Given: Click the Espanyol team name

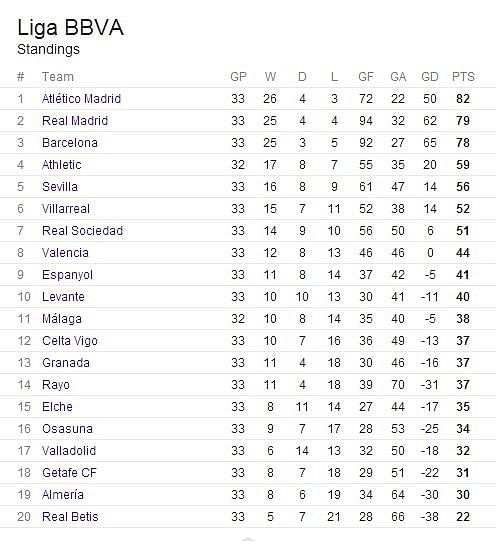Looking at the screenshot, I should click(67, 275).
